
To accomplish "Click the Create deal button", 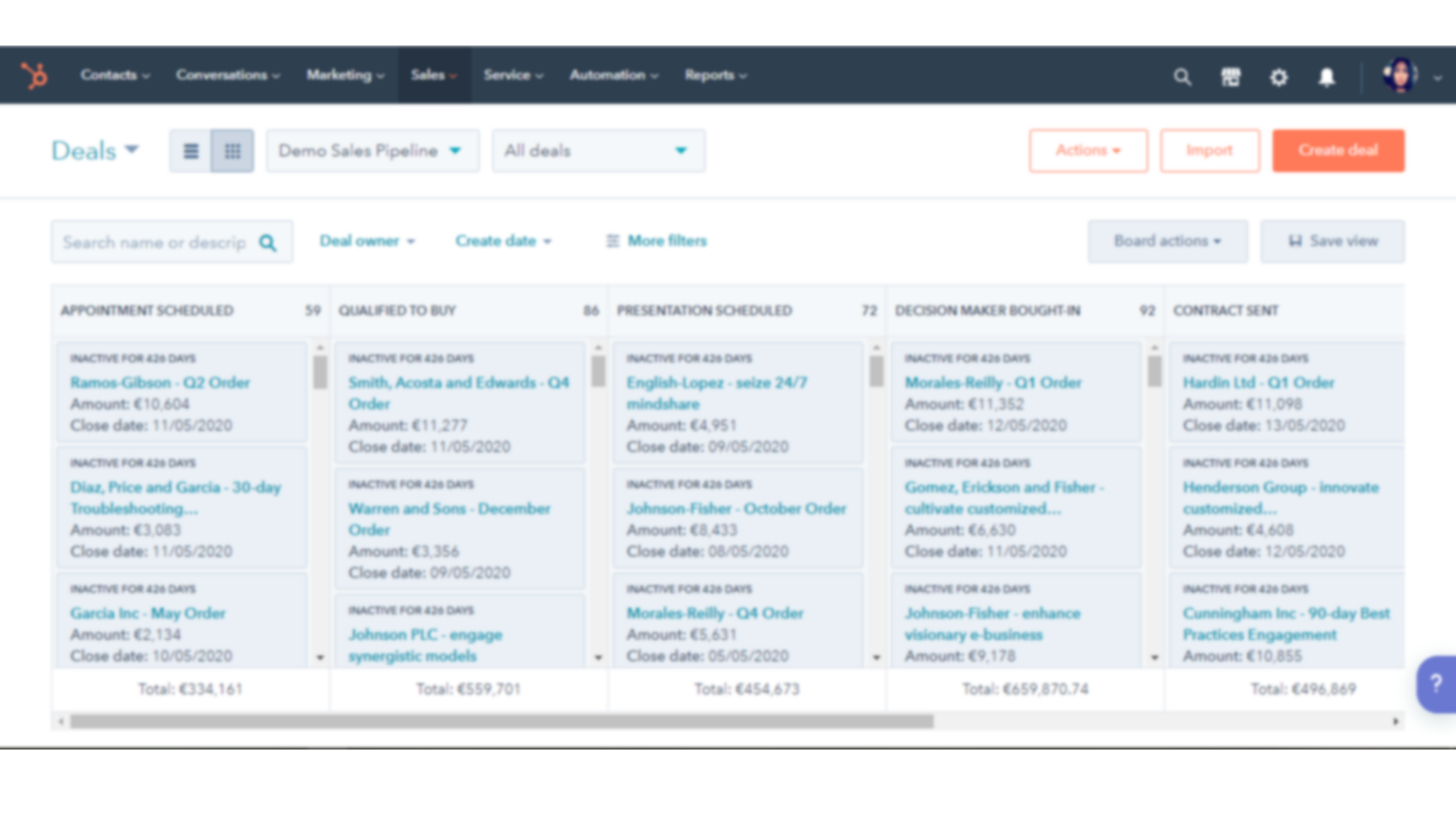I will point(1338,151).
